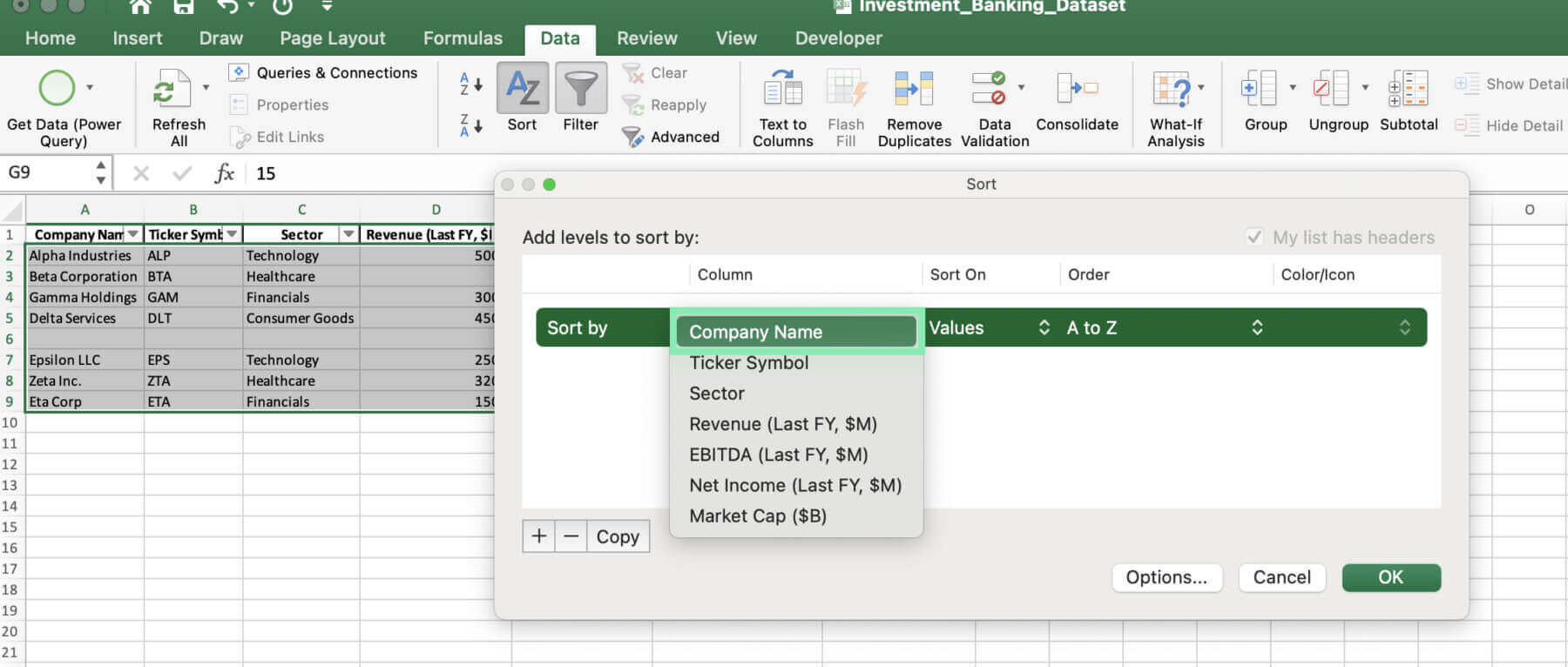Screen dimensions: 1568x667
Task: Click the Ungroup icon
Action: [1331, 89]
